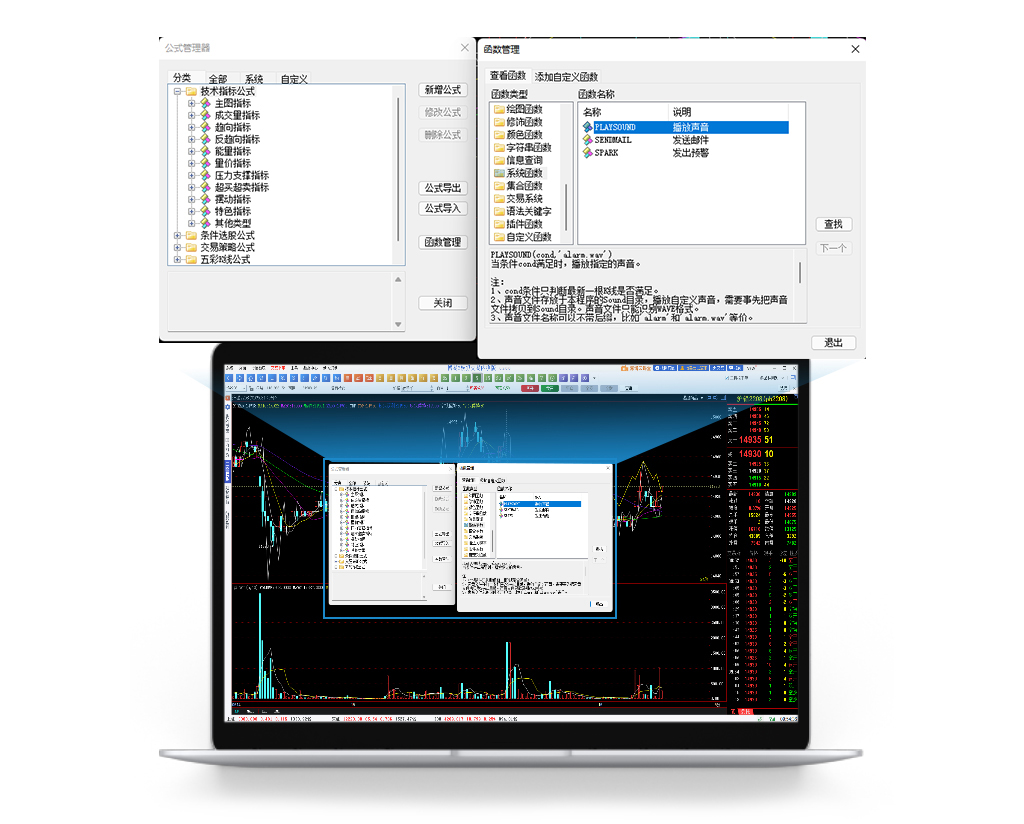Click the 主图指标 formula icon
The width and height of the screenshot is (1024, 824).
205,103
